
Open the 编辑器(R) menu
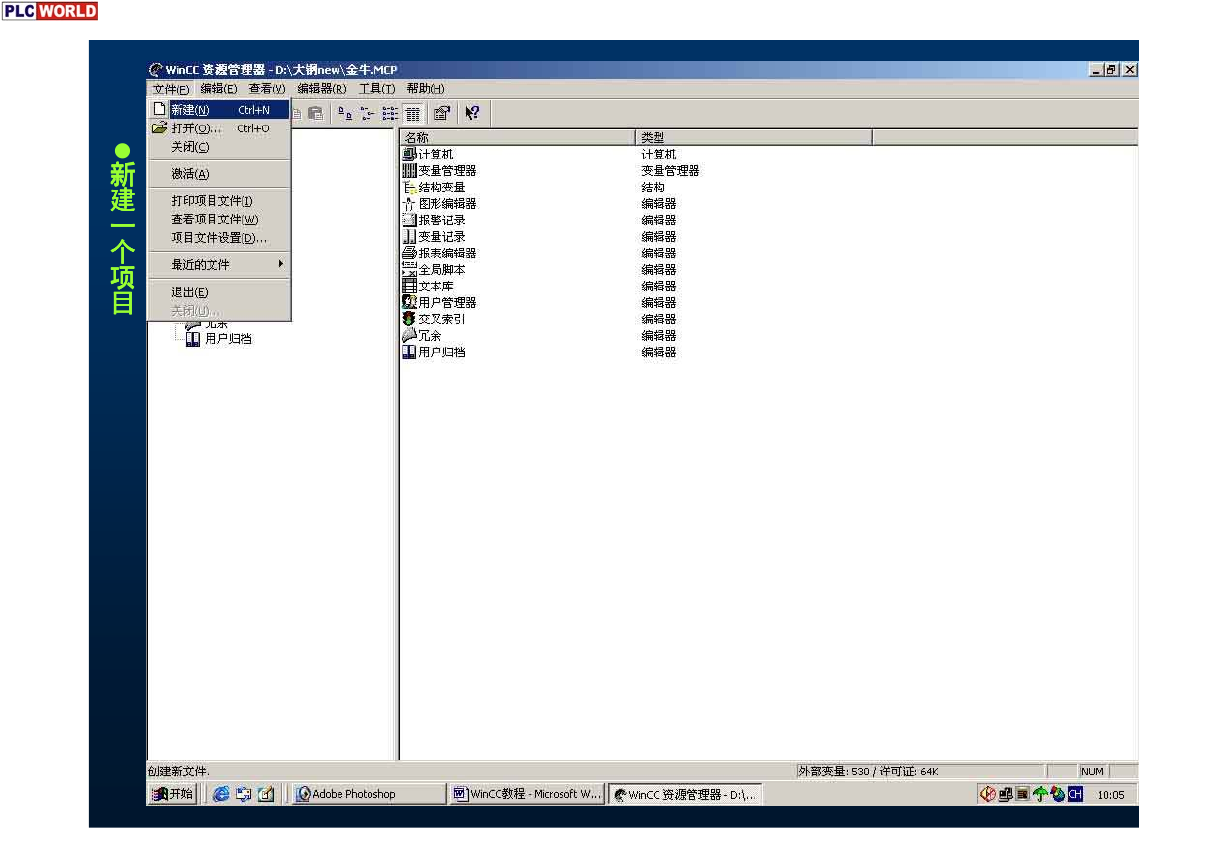click(322, 89)
